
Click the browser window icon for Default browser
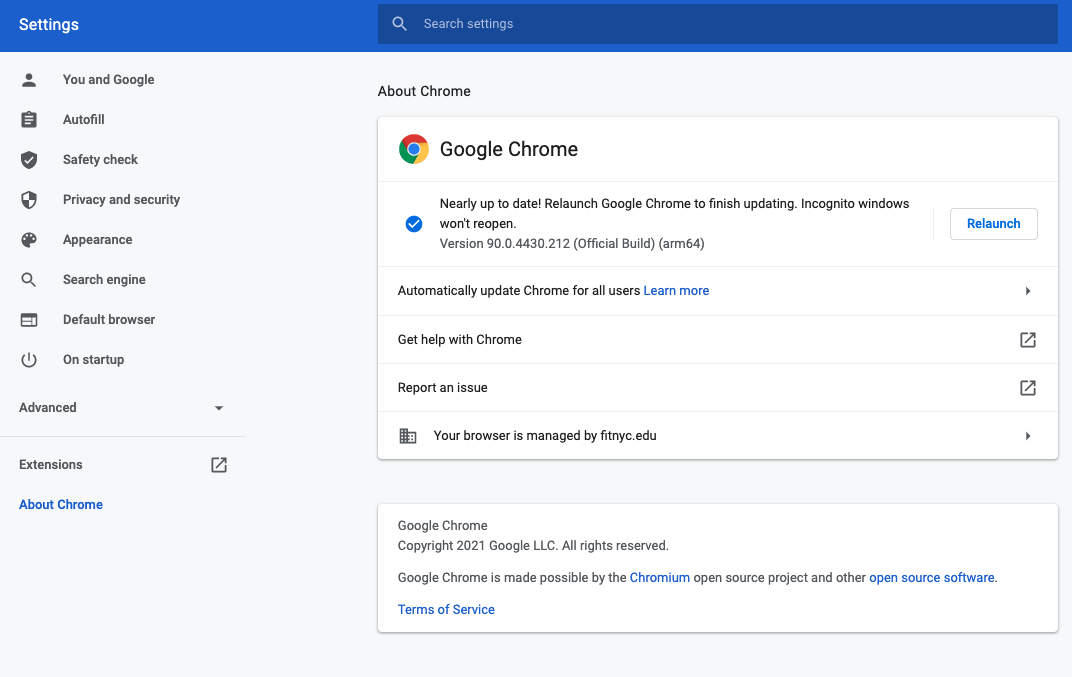29,320
